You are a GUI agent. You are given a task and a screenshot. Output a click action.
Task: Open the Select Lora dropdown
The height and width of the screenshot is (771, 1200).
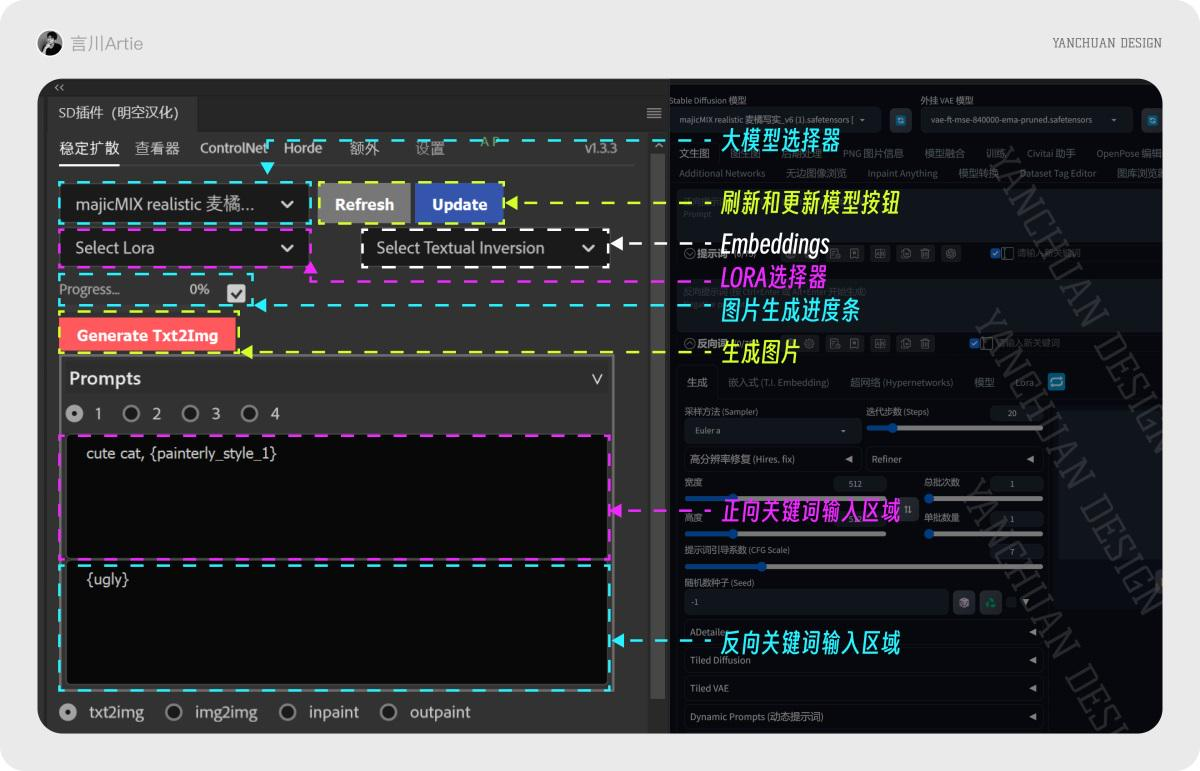click(x=182, y=247)
